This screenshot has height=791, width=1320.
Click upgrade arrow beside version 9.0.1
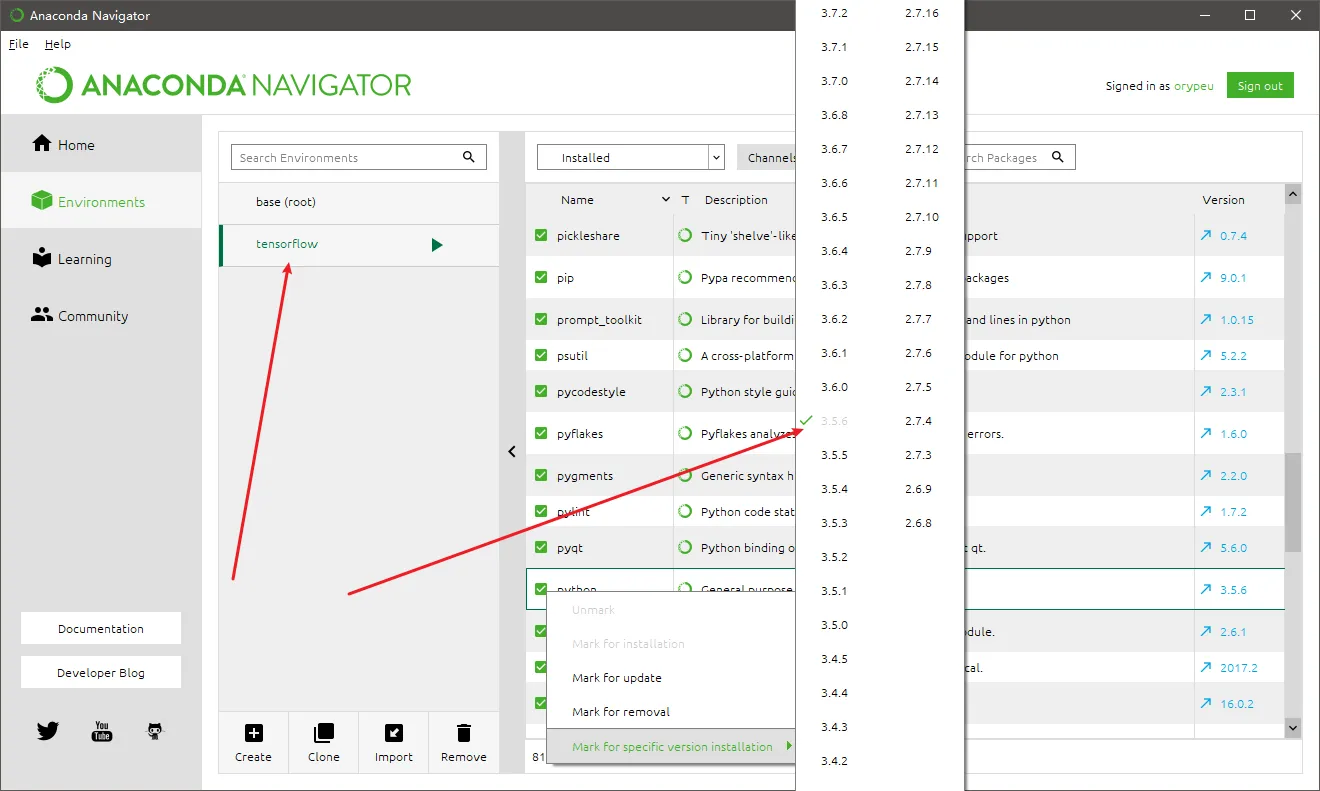tap(1205, 278)
